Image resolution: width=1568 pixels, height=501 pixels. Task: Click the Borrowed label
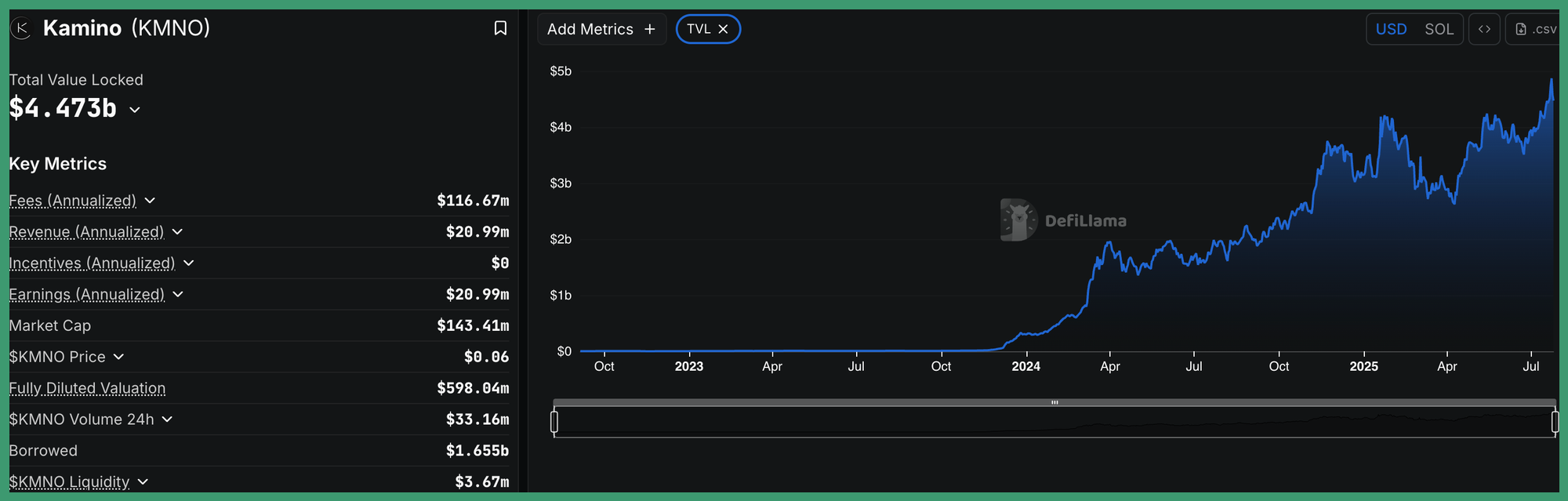[x=43, y=451]
